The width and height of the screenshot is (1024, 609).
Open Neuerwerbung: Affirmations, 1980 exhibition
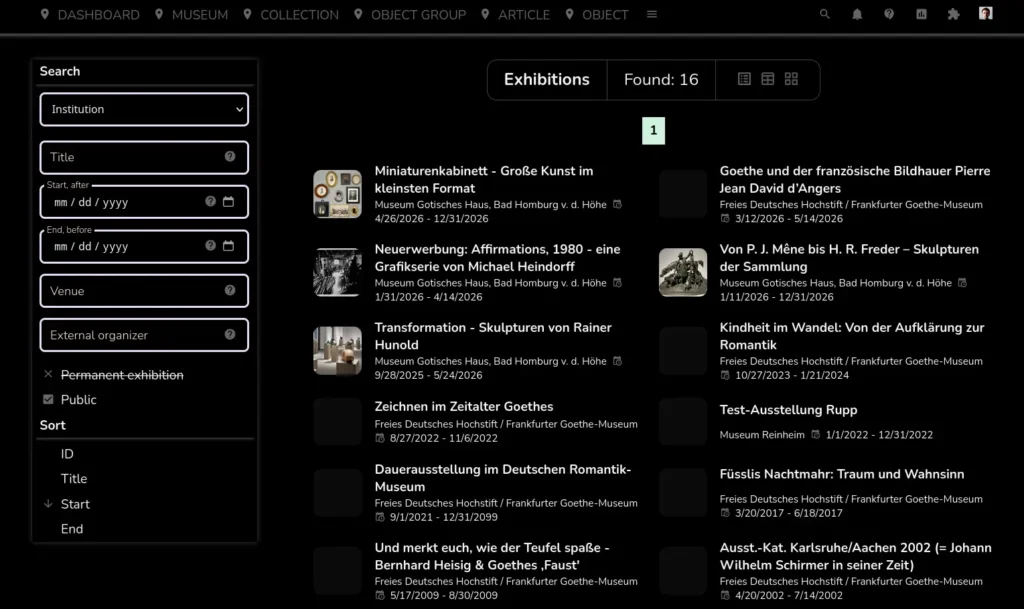(497, 258)
